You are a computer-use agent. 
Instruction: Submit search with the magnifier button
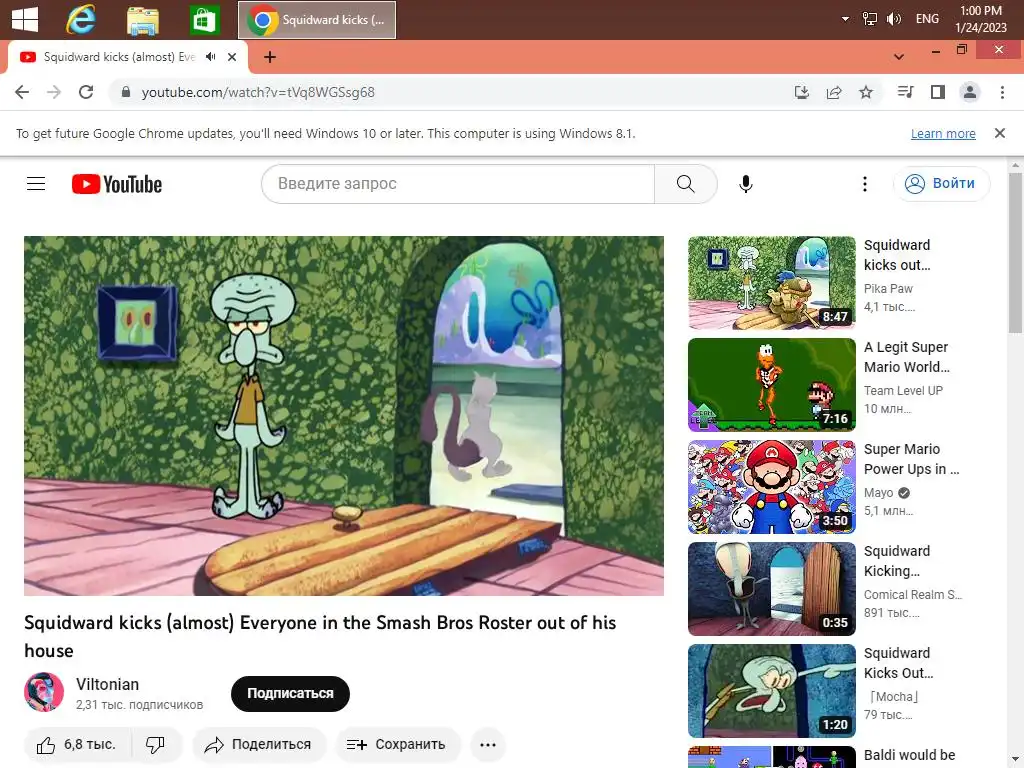pos(686,184)
